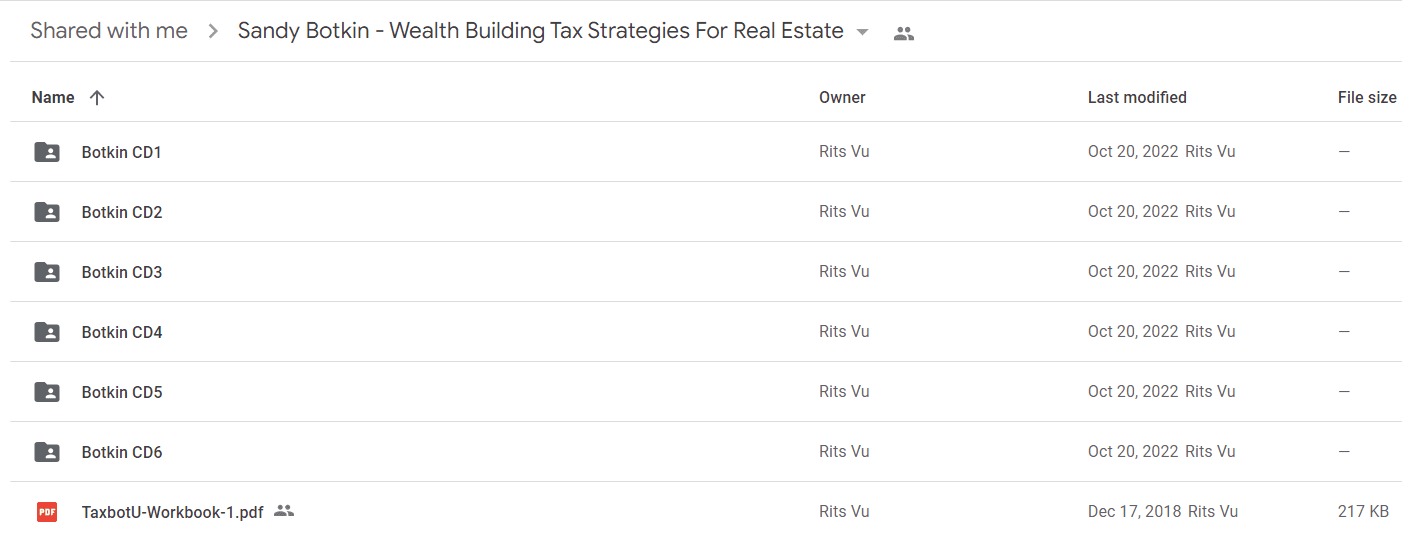
Task: Select the TaxbotU-Workbook-1.pdf file name
Action: (173, 512)
